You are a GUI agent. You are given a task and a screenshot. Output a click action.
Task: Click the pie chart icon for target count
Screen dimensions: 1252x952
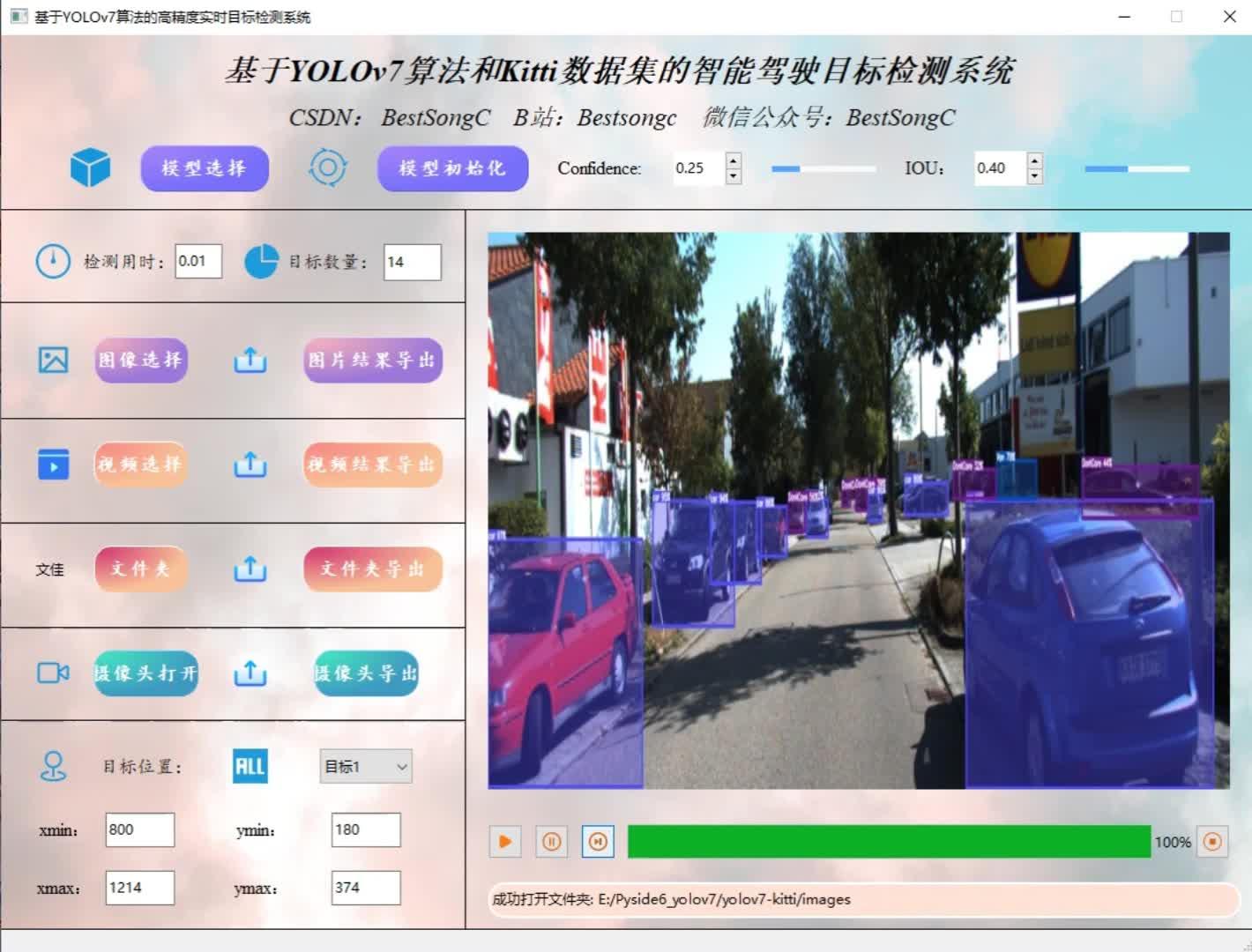(x=261, y=261)
